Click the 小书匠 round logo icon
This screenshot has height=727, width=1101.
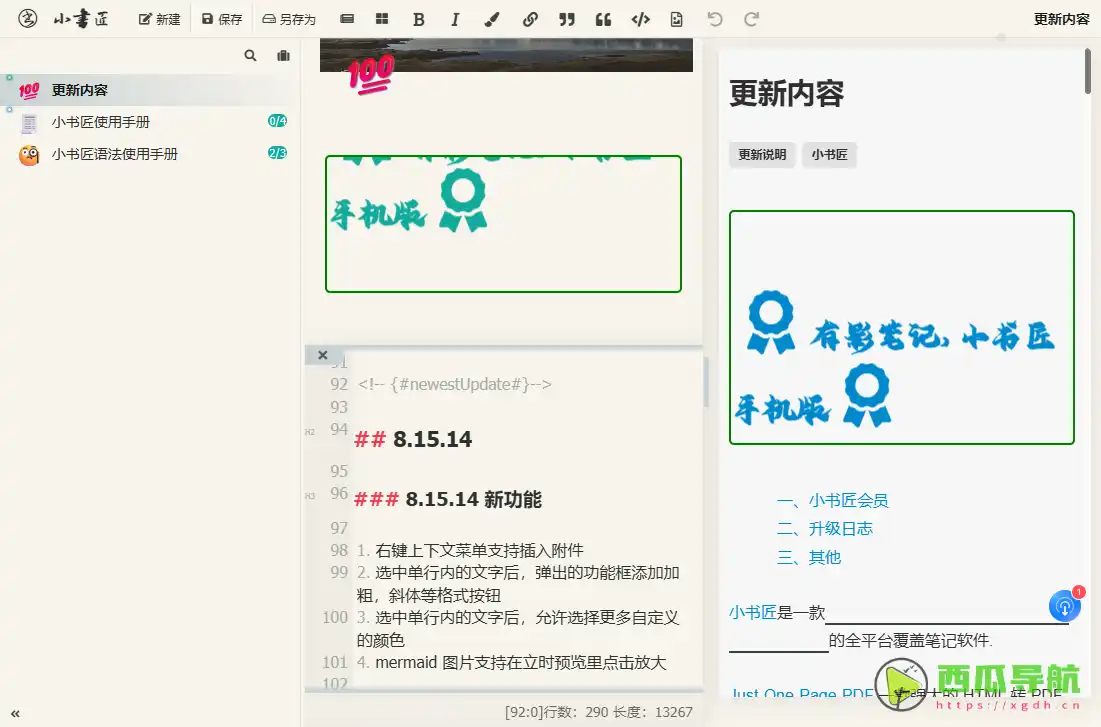click(27, 18)
